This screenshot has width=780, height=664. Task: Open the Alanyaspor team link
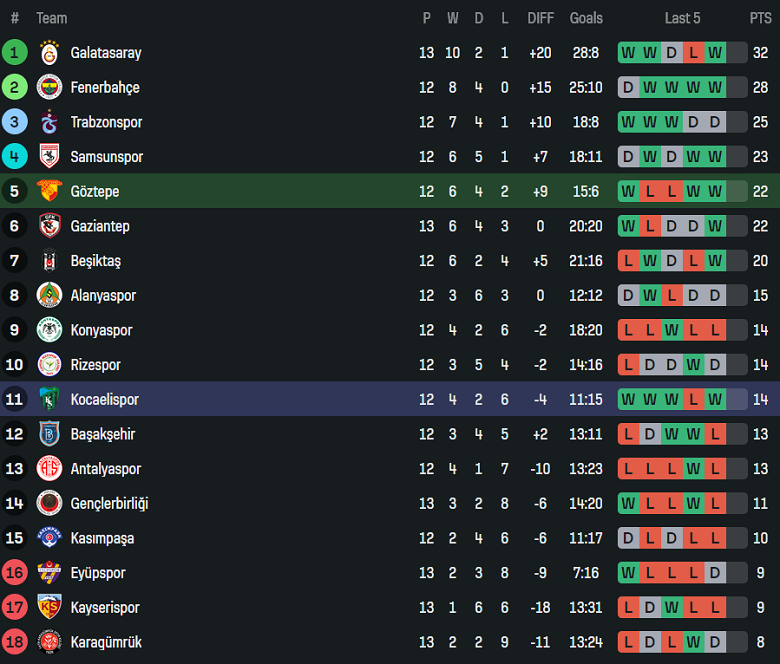click(x=103, y=296)
